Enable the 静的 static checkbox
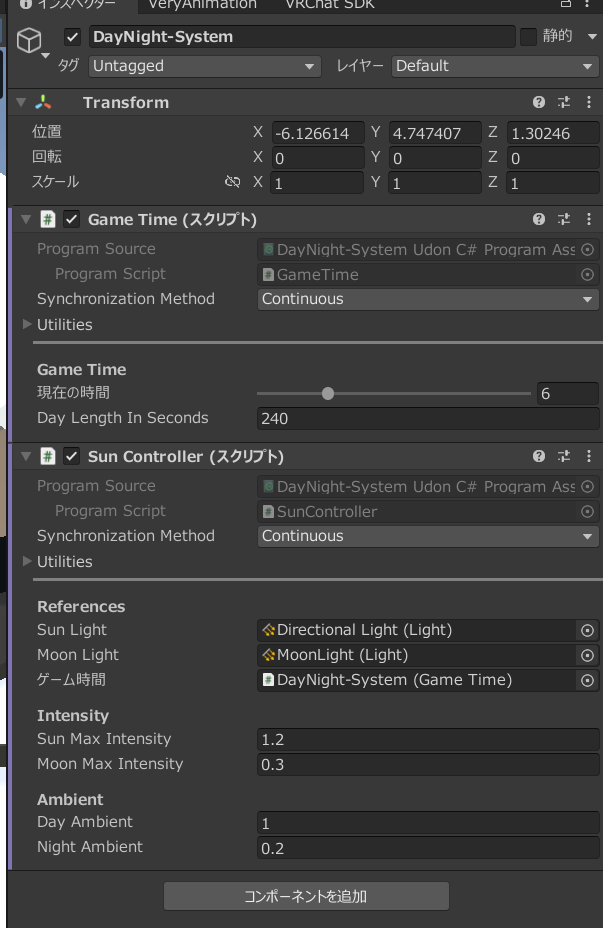Screen dimensions: 603x928 point(528,37)
